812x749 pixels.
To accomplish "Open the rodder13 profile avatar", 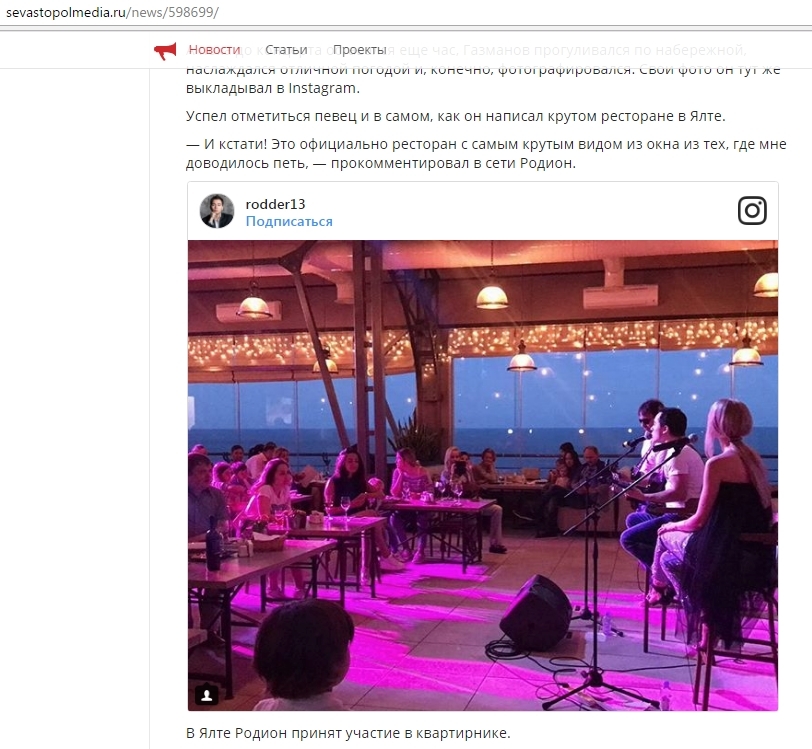I will pyautogui.click(x=217, y=211).
